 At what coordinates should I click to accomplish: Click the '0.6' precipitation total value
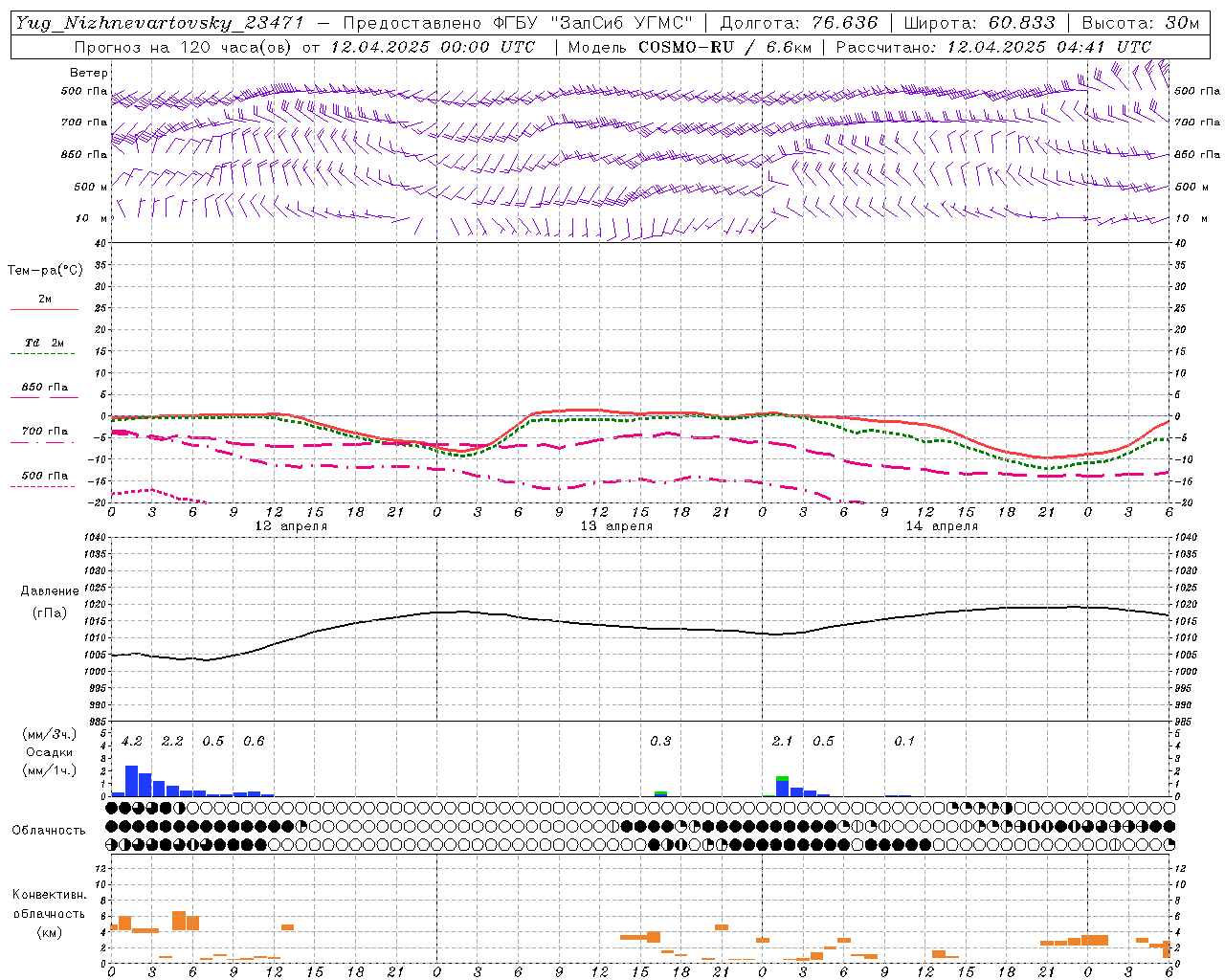(254, 741)
